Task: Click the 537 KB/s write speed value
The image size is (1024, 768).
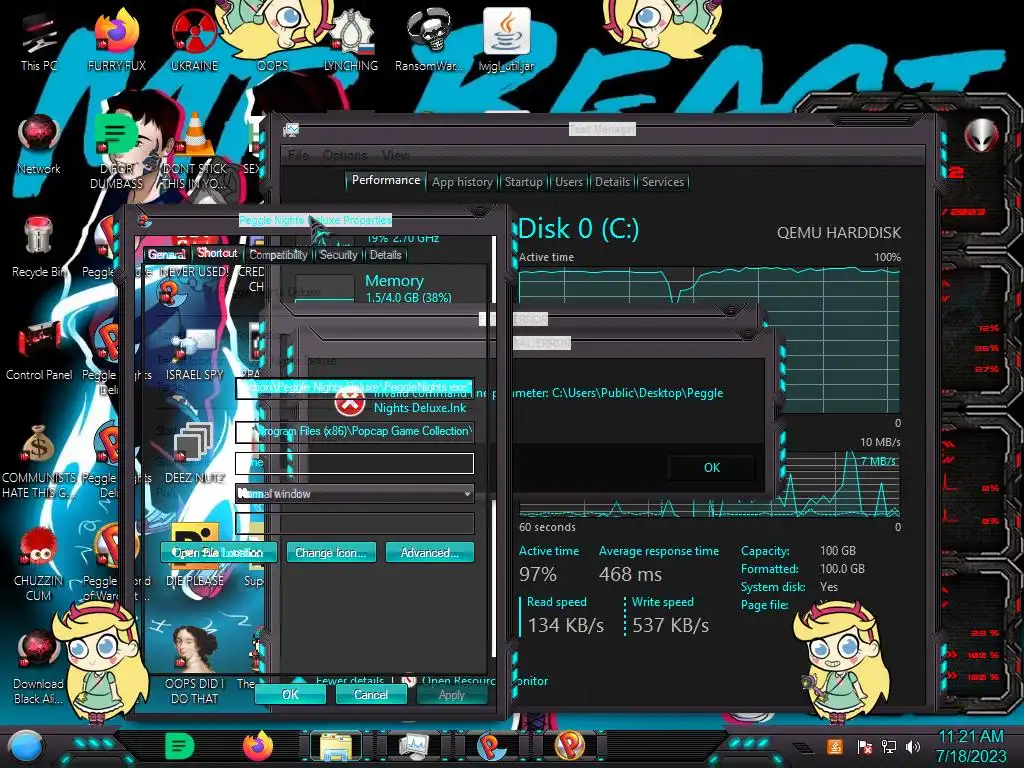Action: click(670, 625)
